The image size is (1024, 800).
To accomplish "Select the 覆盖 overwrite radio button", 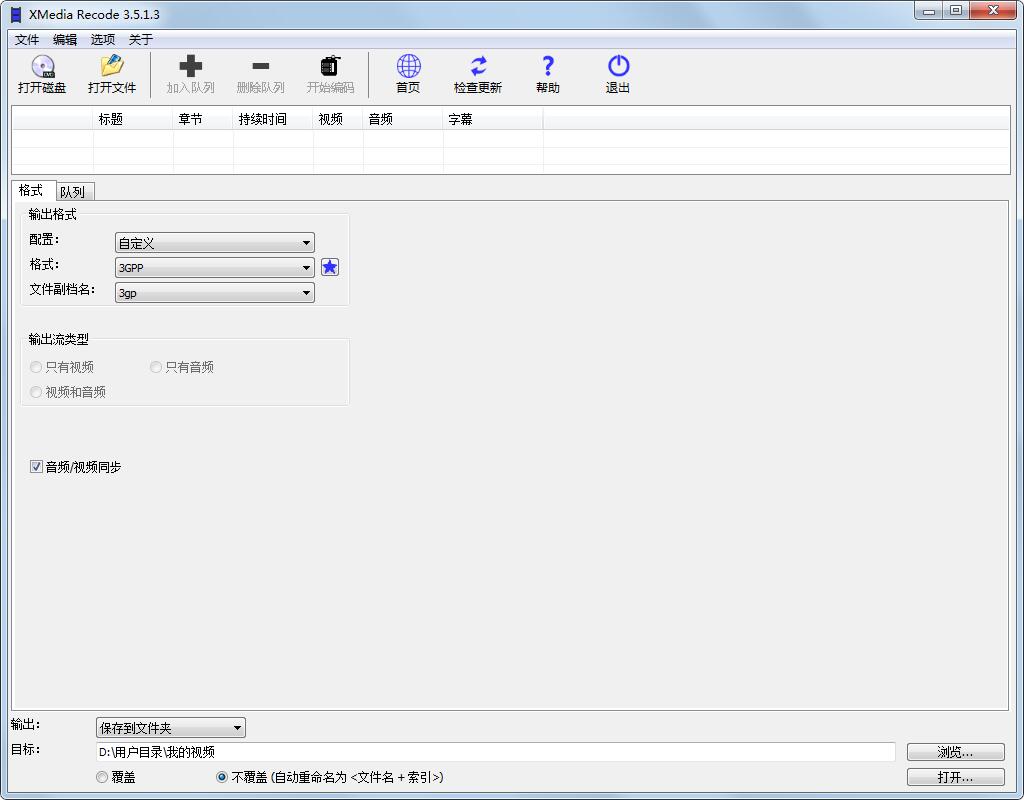I will [102, 777].
